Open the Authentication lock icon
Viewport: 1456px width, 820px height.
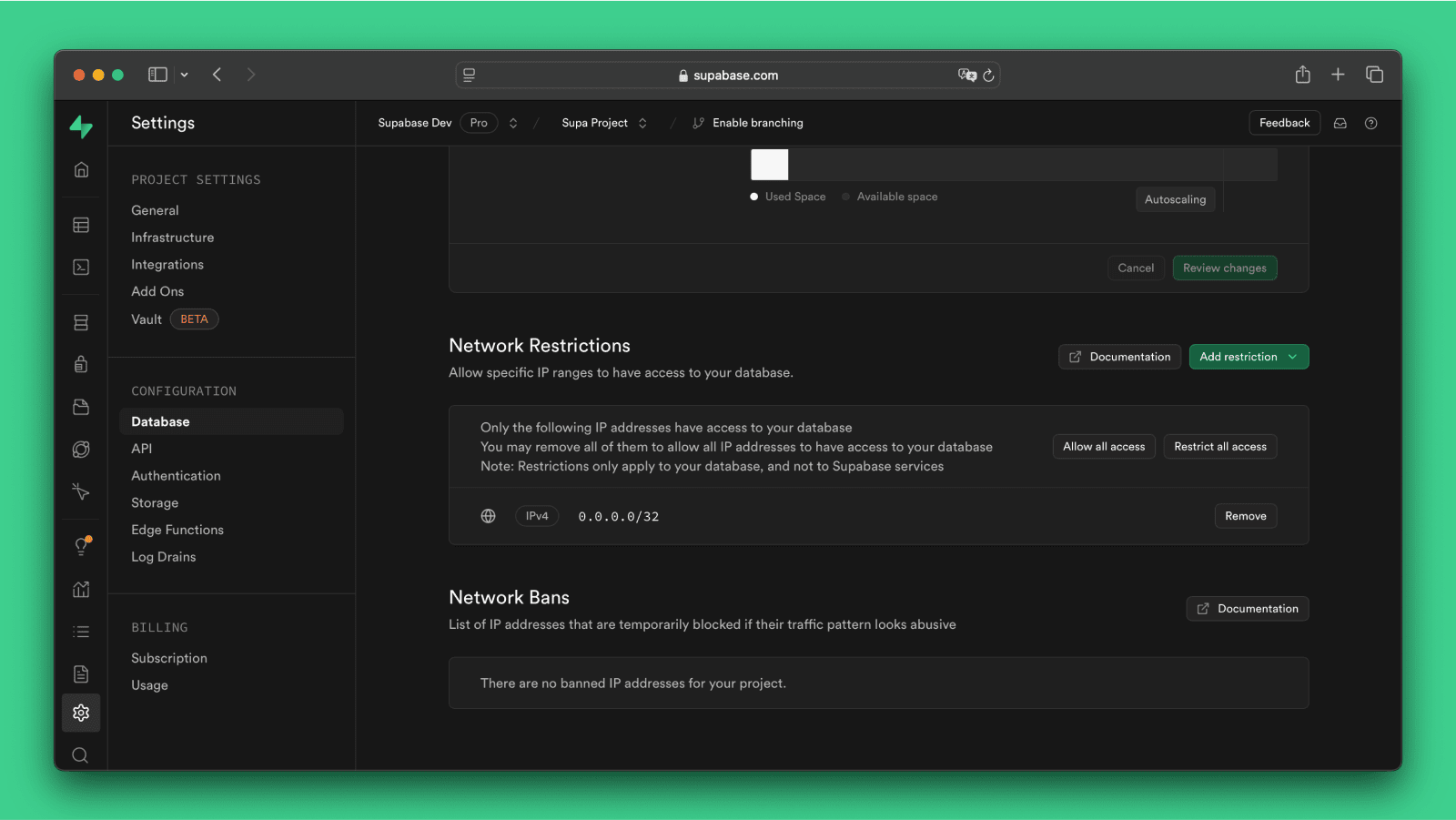pos(81,364)
